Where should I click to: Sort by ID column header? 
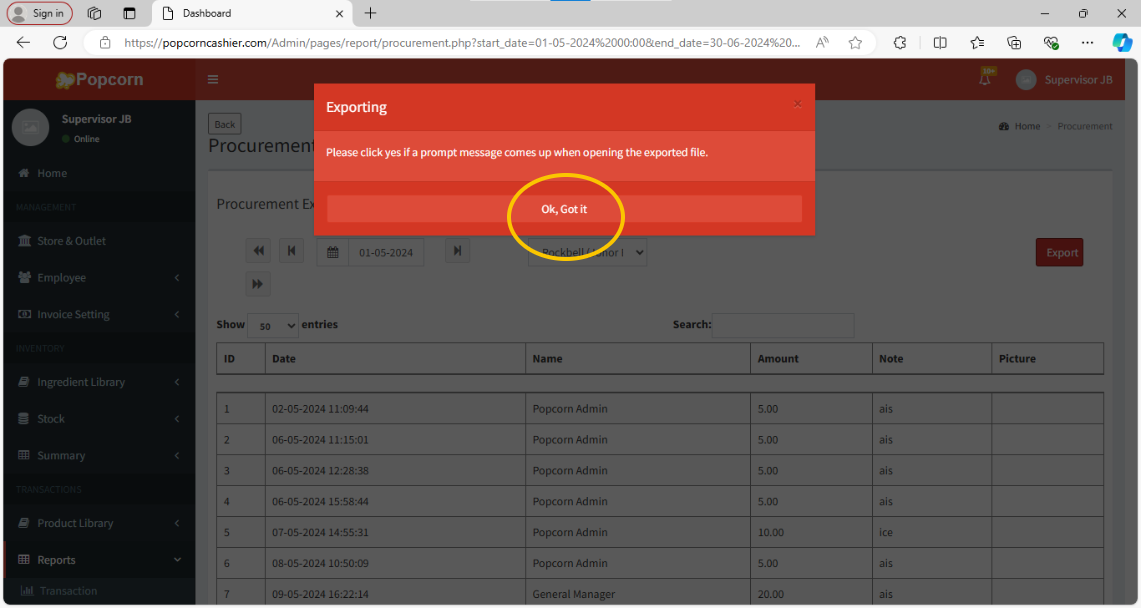[x=241, y=359]
